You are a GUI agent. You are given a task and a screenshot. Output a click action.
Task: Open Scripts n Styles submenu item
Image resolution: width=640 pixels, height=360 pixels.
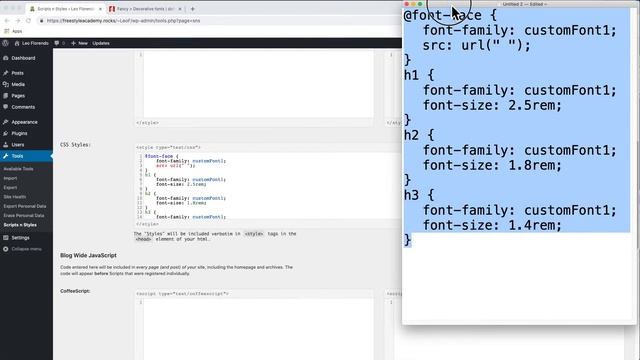click(20, 225)
